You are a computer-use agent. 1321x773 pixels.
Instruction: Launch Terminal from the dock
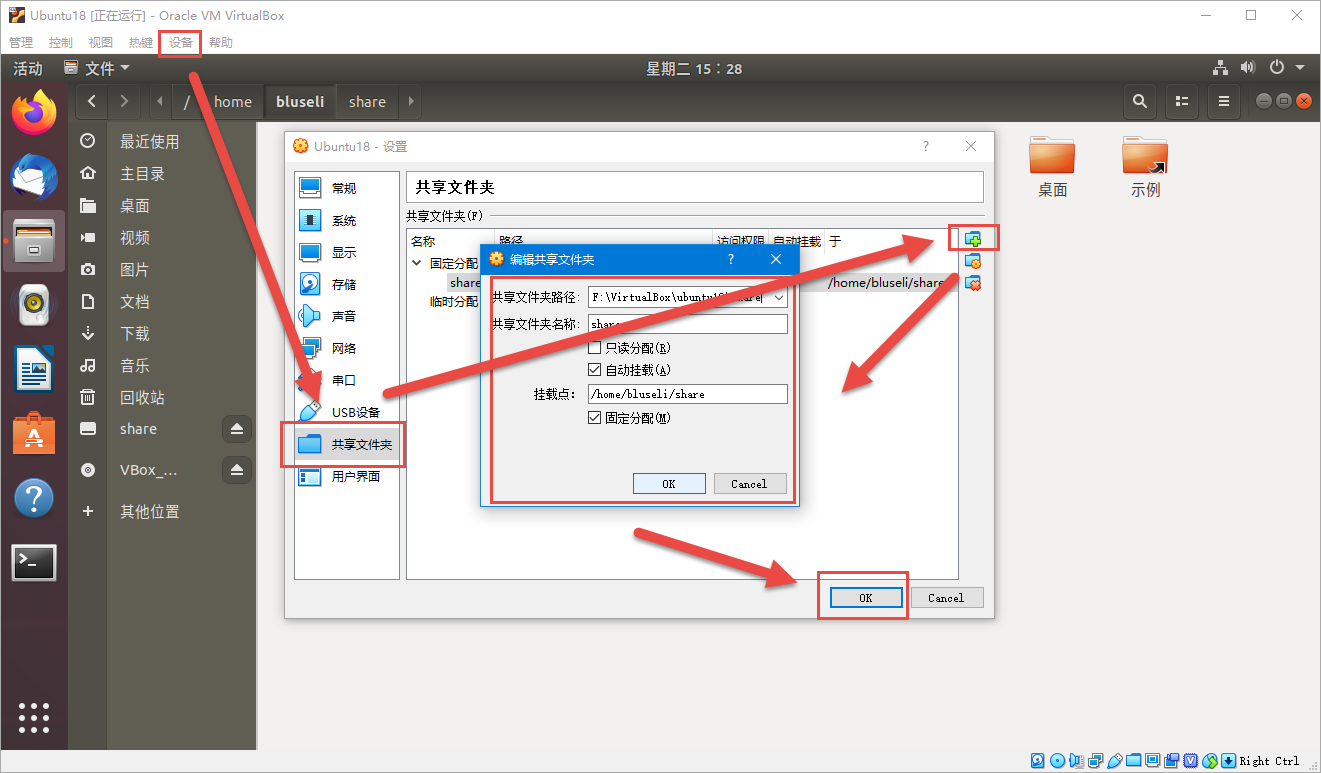pos(34,563)
